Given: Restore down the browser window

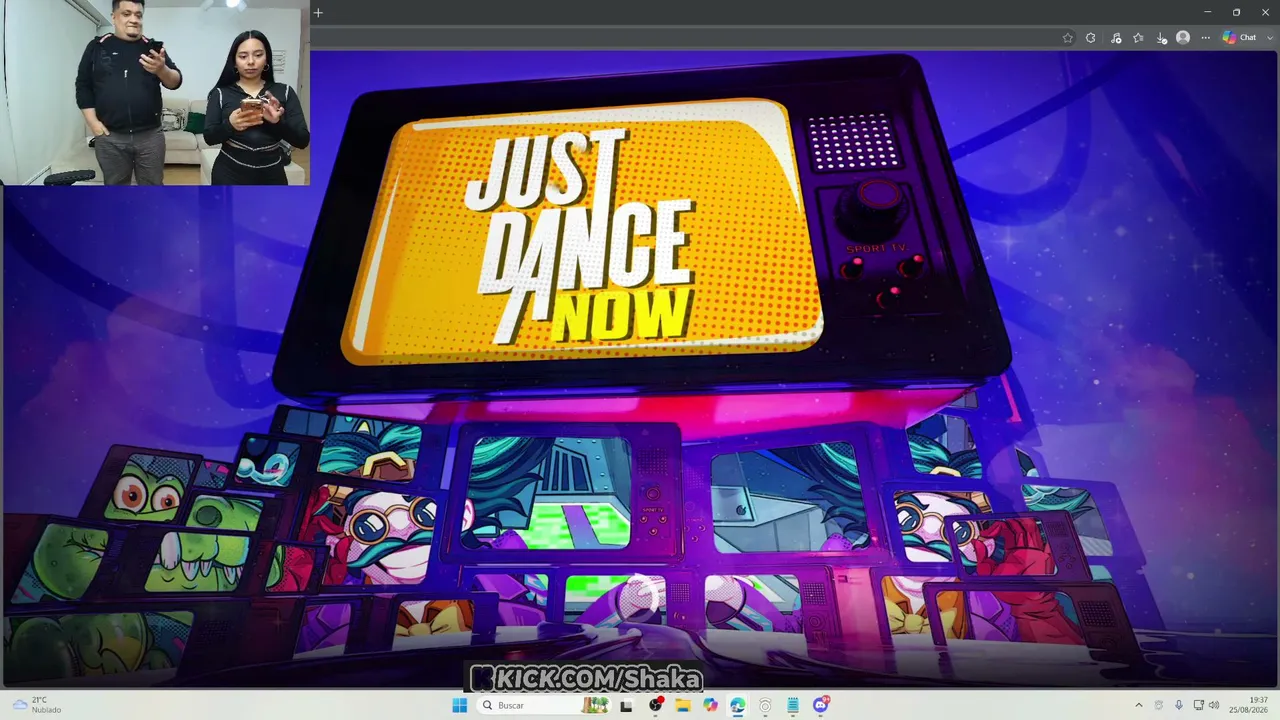Looking at the screenshot, I should pos(1236,13).
